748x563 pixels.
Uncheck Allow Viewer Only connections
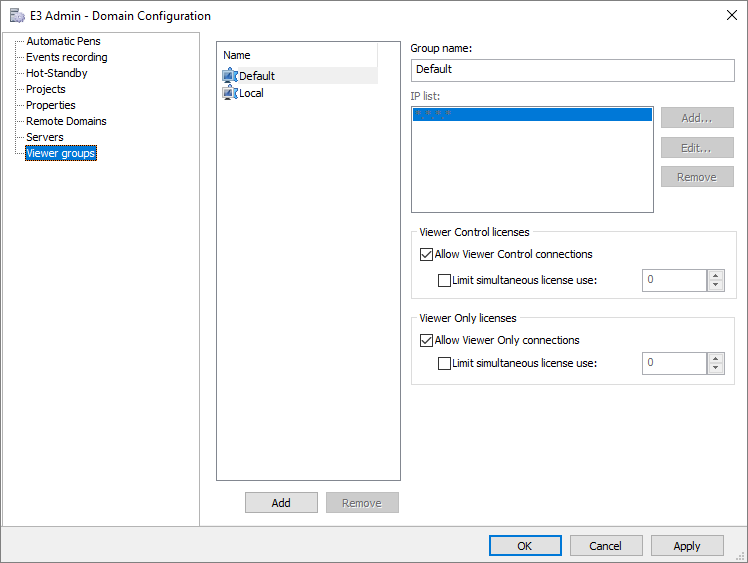427,340
